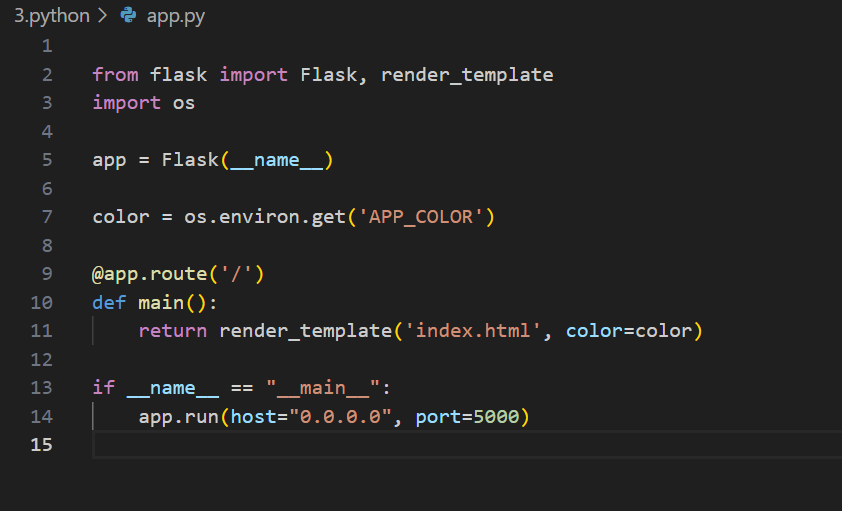Open the 3.python breadcrumb folder
Viewport: 842px width, 511px height.
point(52,16)
